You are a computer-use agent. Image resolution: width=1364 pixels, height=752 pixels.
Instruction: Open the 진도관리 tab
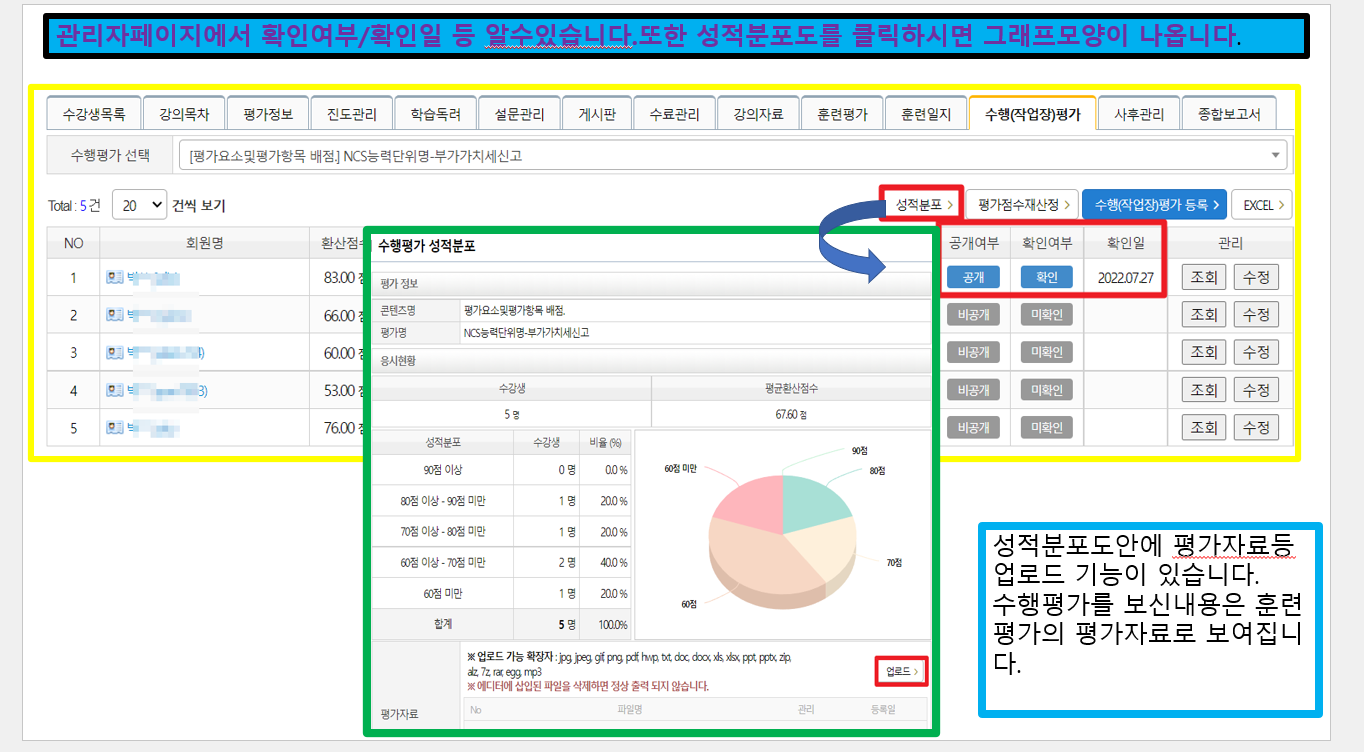[351, 114]
